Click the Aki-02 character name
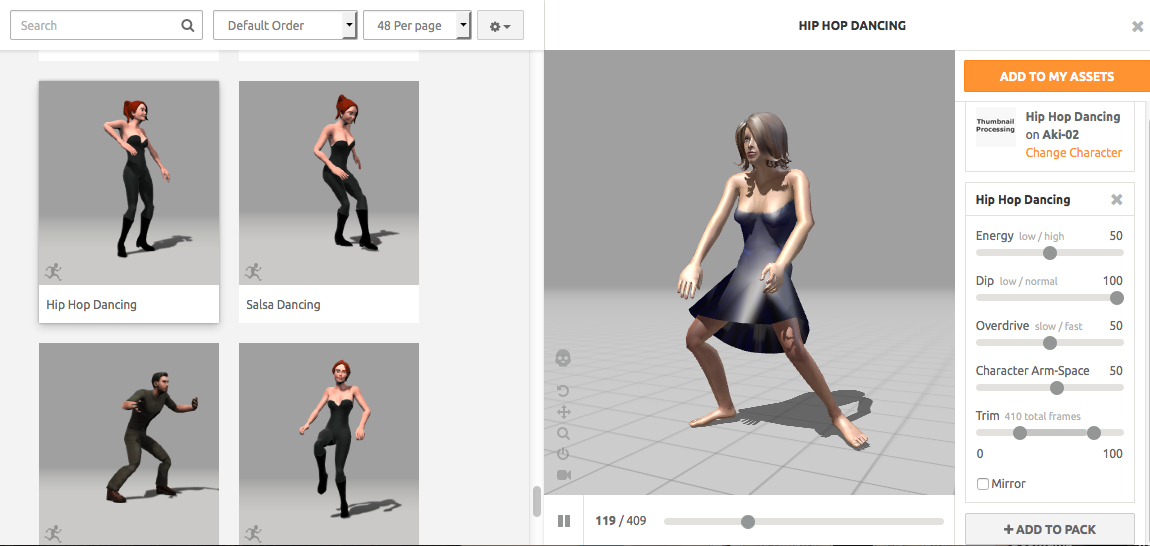1150x546 pixels. pos(1061,134)
